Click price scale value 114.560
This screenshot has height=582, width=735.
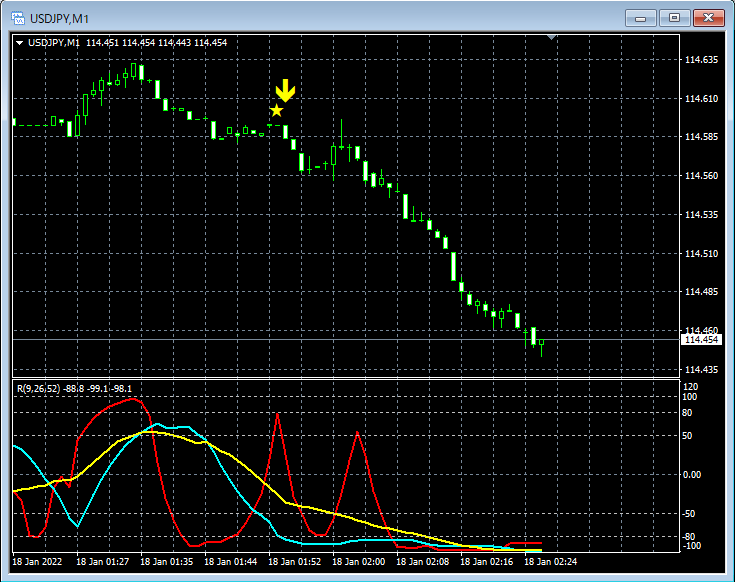pyautogui.click(x=701, y=176)
